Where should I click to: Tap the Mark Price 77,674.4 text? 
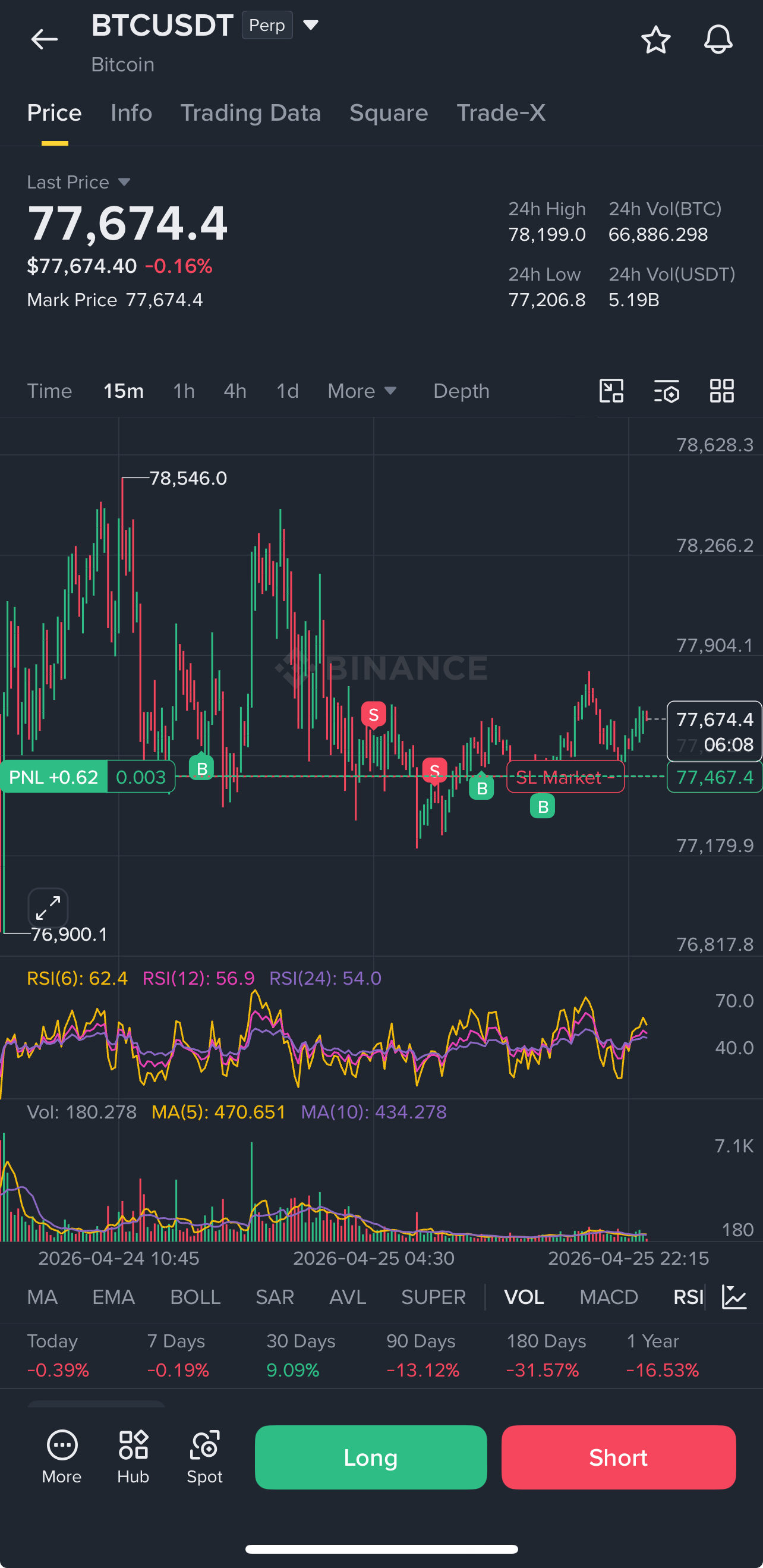coord(115,300)
